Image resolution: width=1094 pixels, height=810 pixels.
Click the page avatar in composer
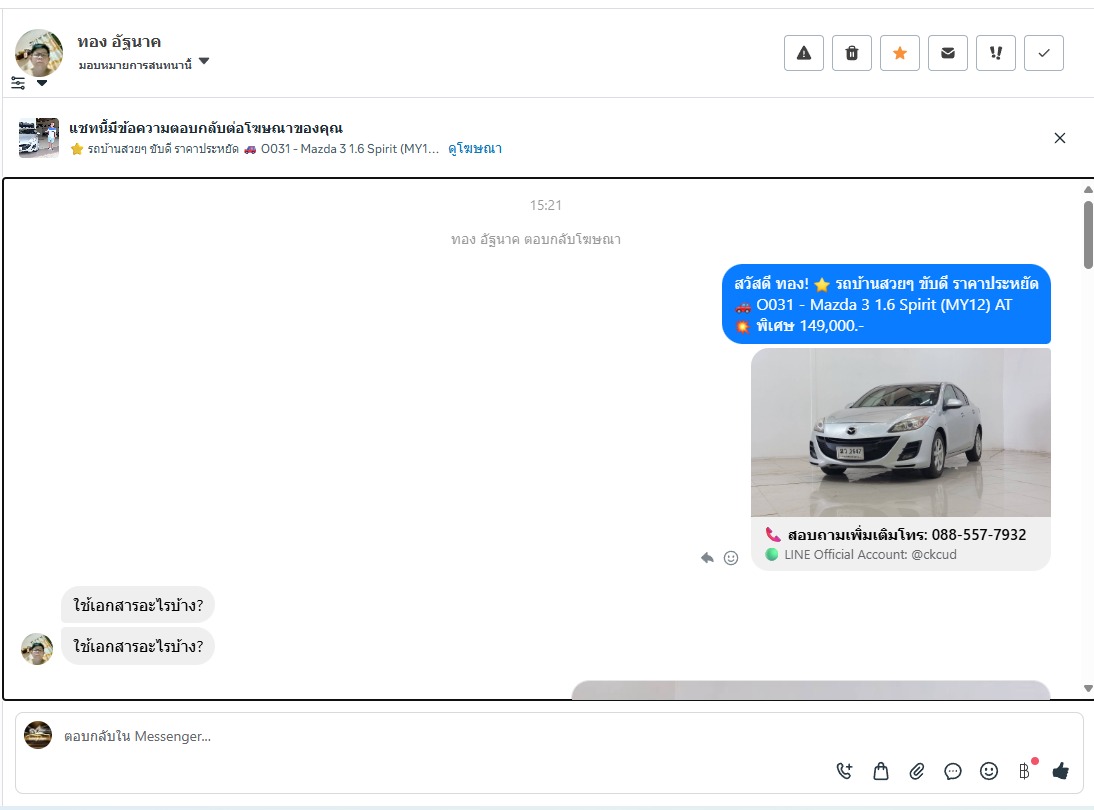(38, 735)
